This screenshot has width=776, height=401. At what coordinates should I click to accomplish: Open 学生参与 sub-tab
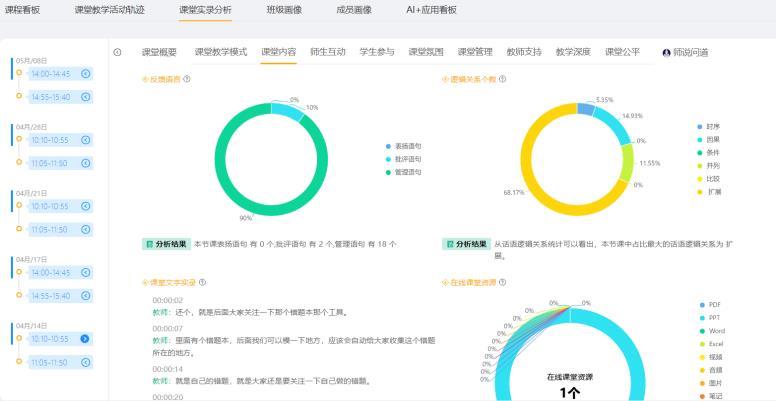377,52
